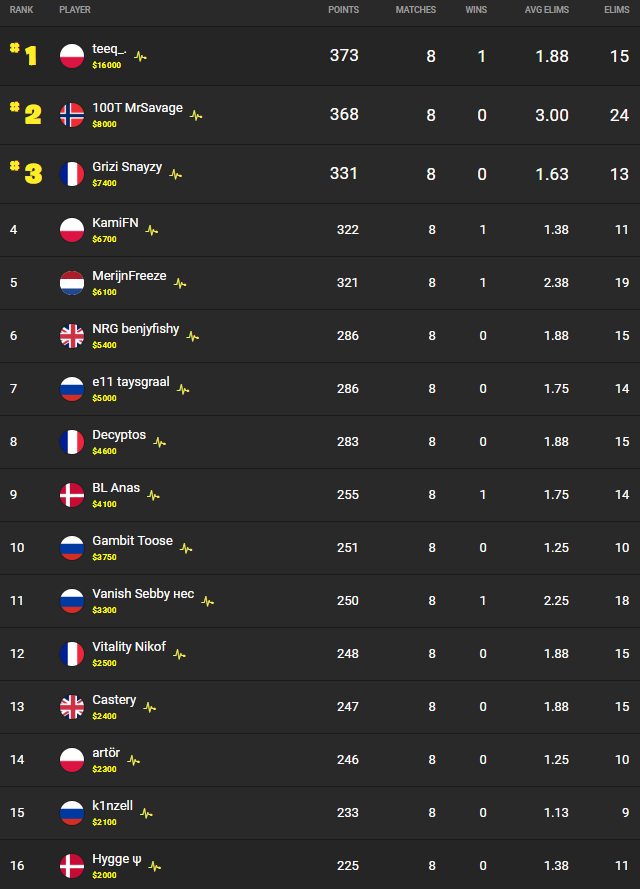The image size is (640, 889).
Task: Click the WINS column header
Action: point(476,10)
